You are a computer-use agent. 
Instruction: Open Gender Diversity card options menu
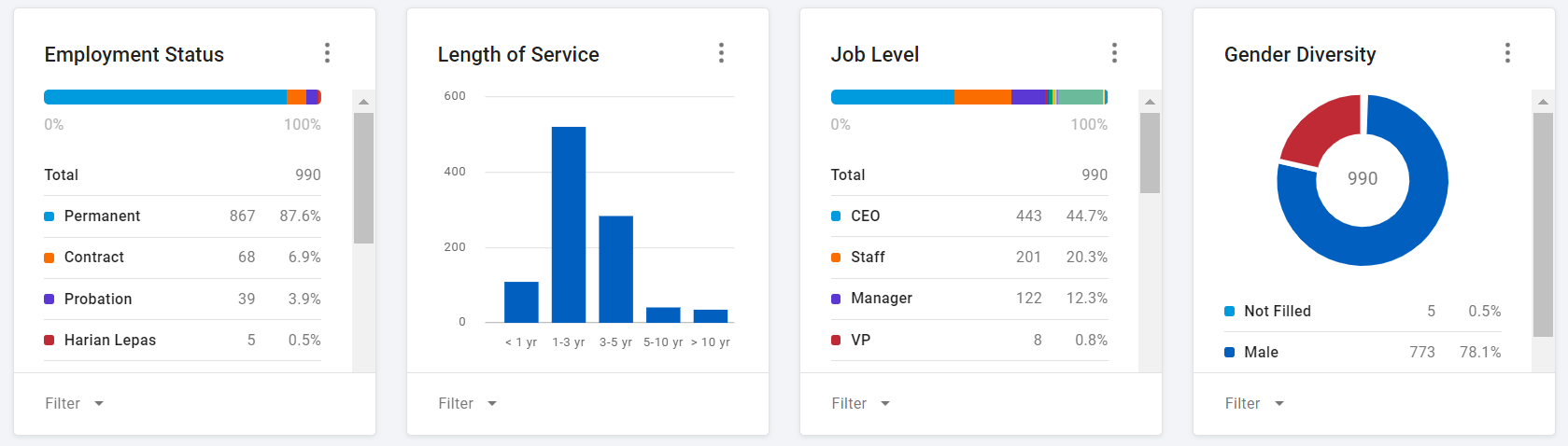[x=1507, y=53]
